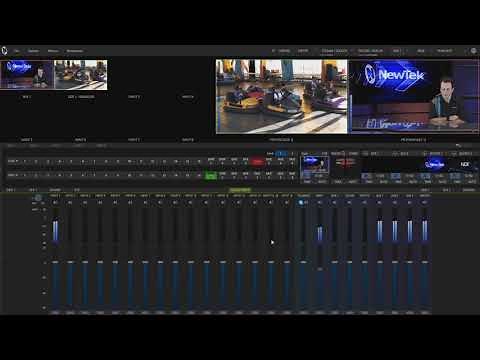Click the NewTek logo icon in the title bar
Viewport: 480px width, 360px height.
tap(4, 51)
